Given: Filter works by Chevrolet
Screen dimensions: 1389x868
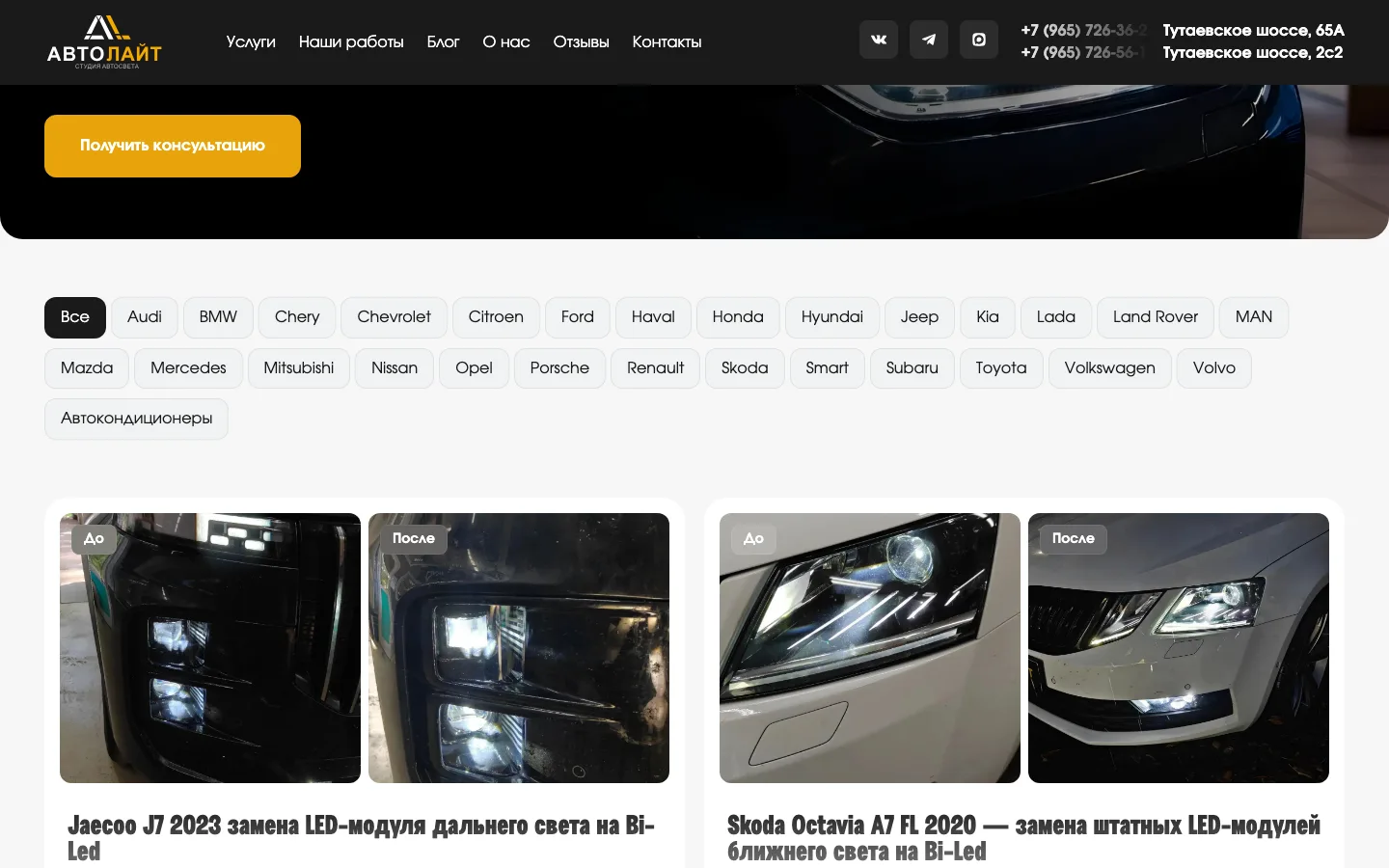Looking at the screenshot, I should click(394, 317).
